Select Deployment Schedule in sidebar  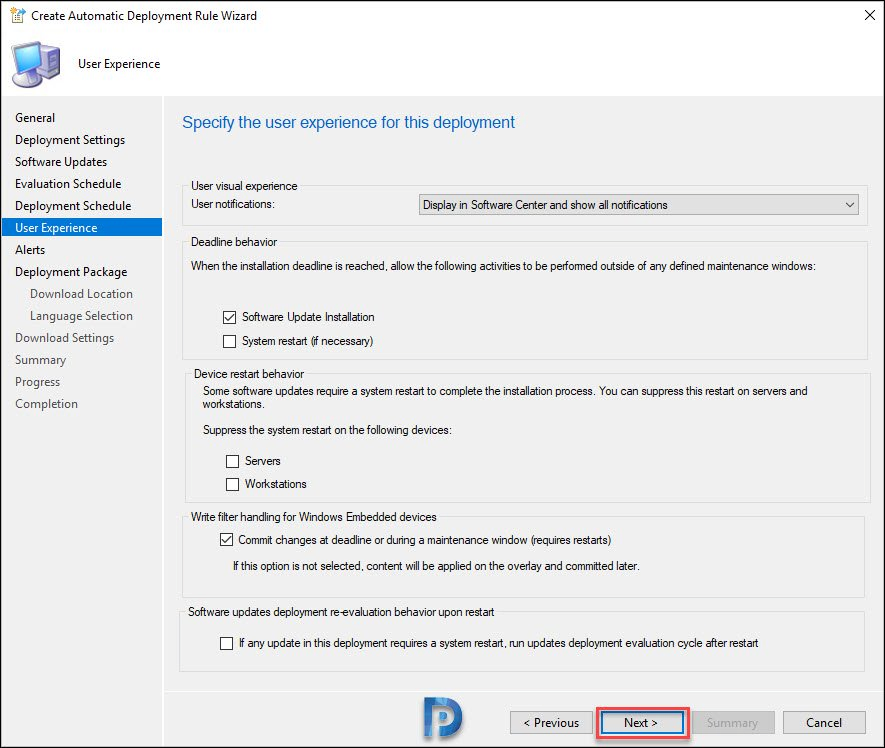pyautogui.click(x=73, y=205)
